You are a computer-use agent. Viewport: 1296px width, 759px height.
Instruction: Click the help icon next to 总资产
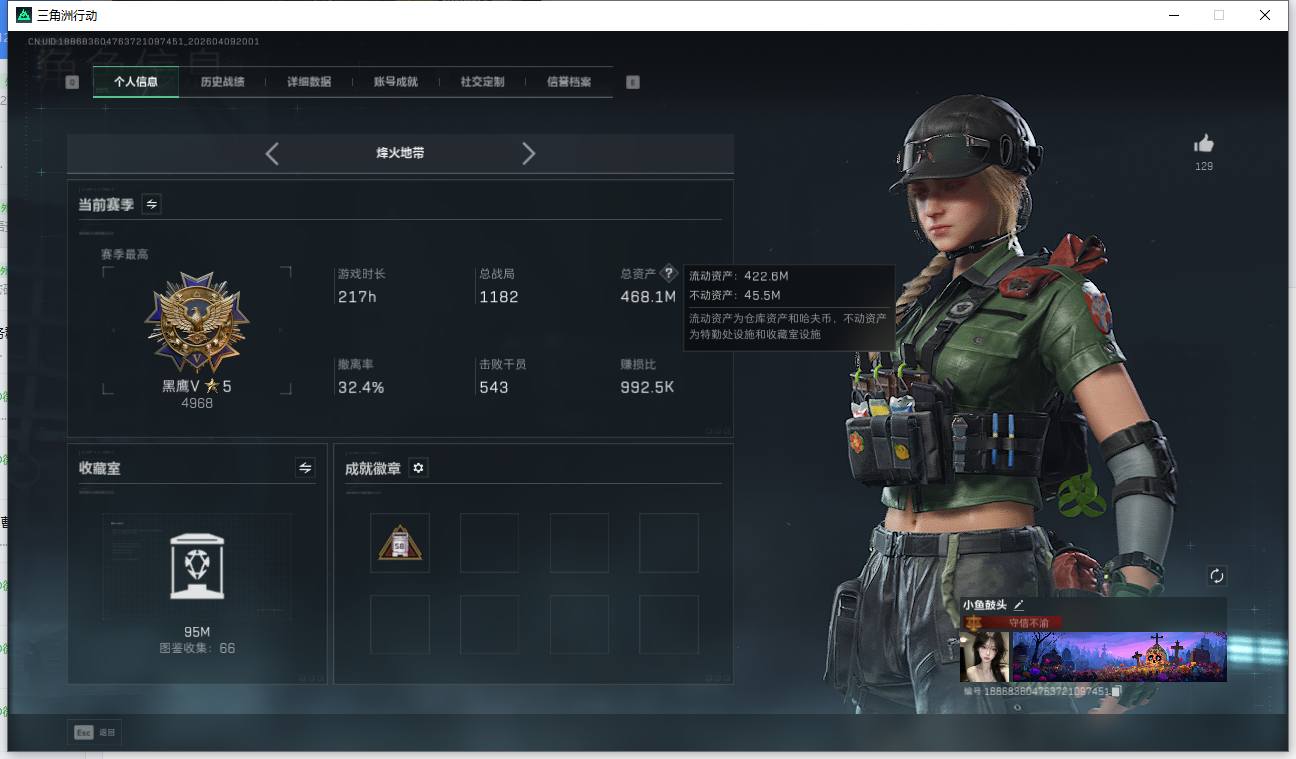point(668,272)
